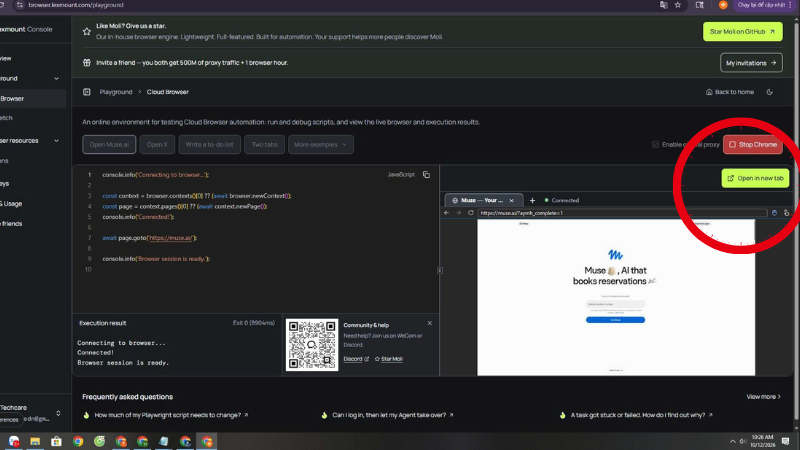Open cloud browser in new tab
This screenshot has height=450, width=800.
(755, 178)
